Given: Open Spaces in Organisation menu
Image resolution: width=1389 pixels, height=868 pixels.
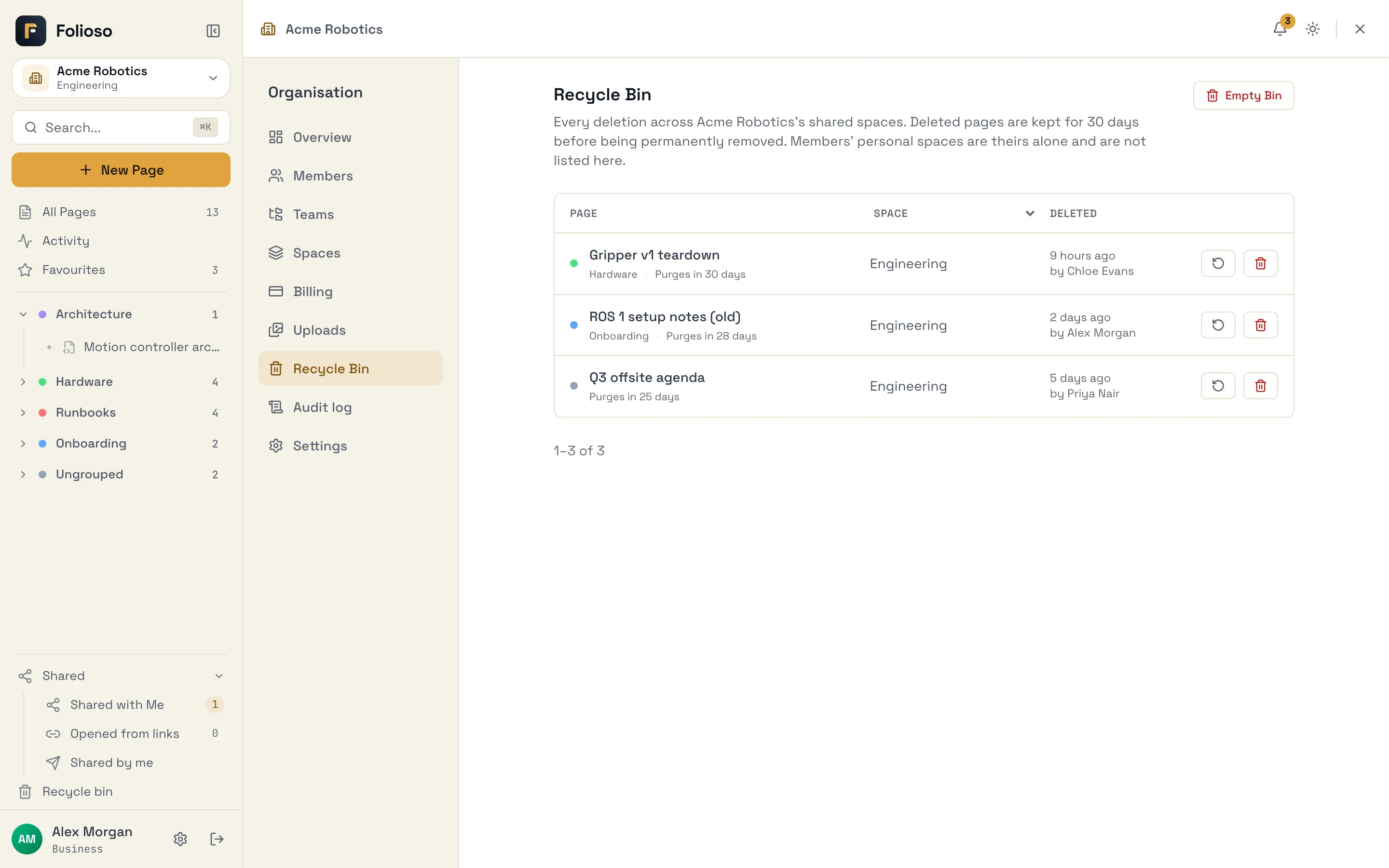Looking at the screenshot, I should coord(350,253).
